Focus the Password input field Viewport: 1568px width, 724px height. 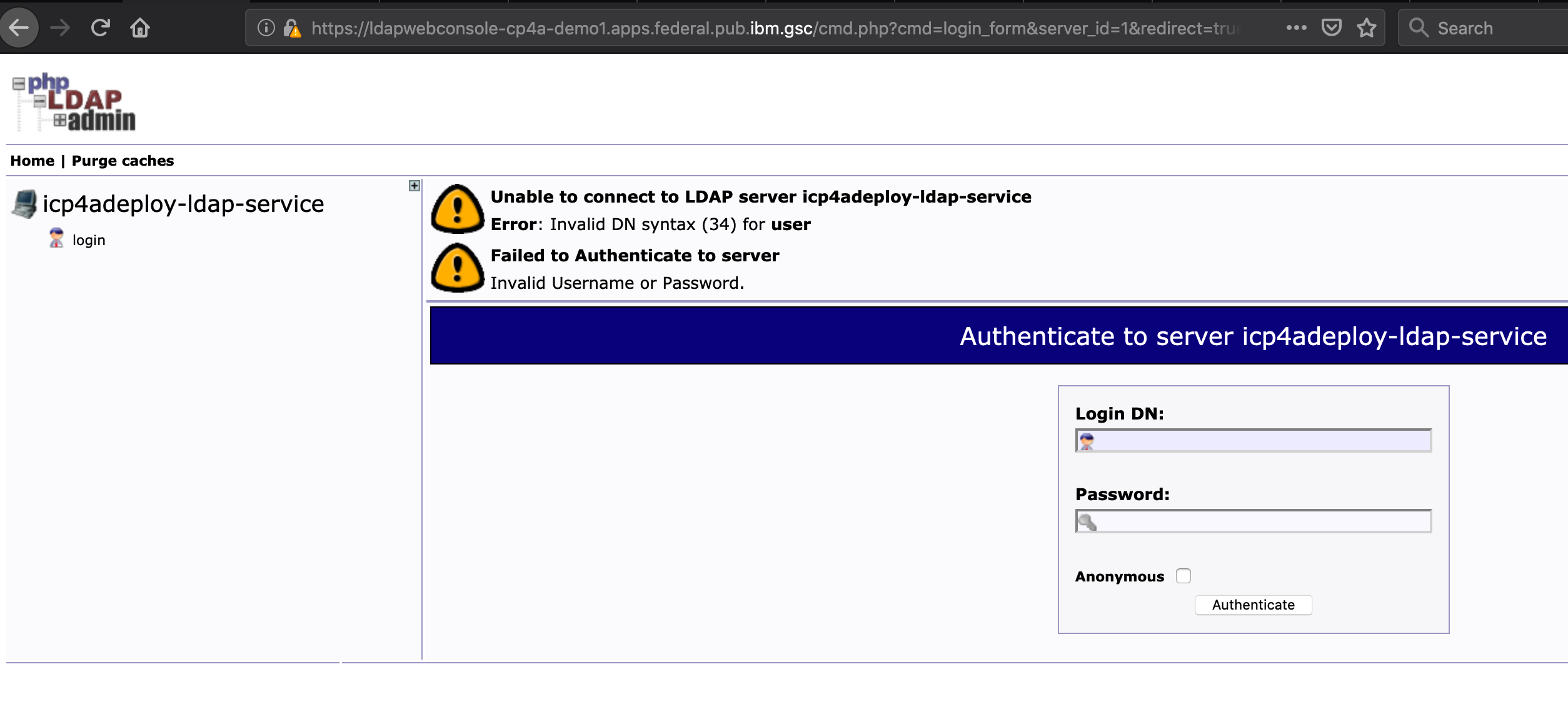1262,521
